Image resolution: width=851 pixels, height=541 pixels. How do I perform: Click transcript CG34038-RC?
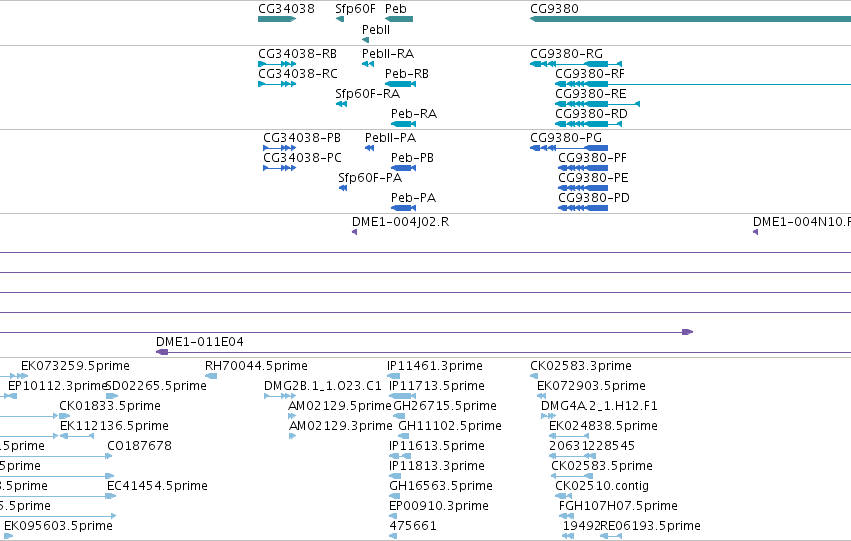(277, 84)
